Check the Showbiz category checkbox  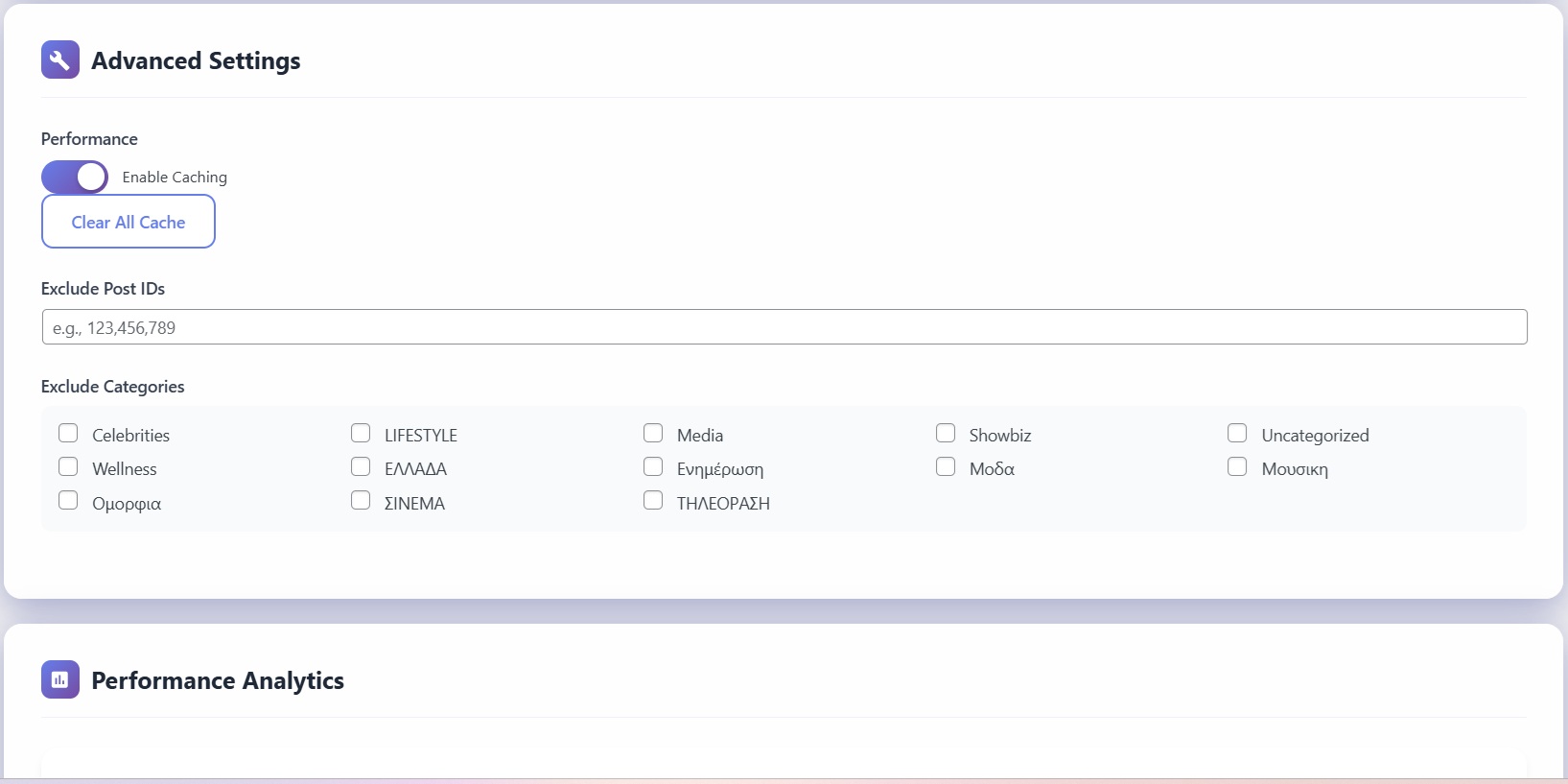946,433
